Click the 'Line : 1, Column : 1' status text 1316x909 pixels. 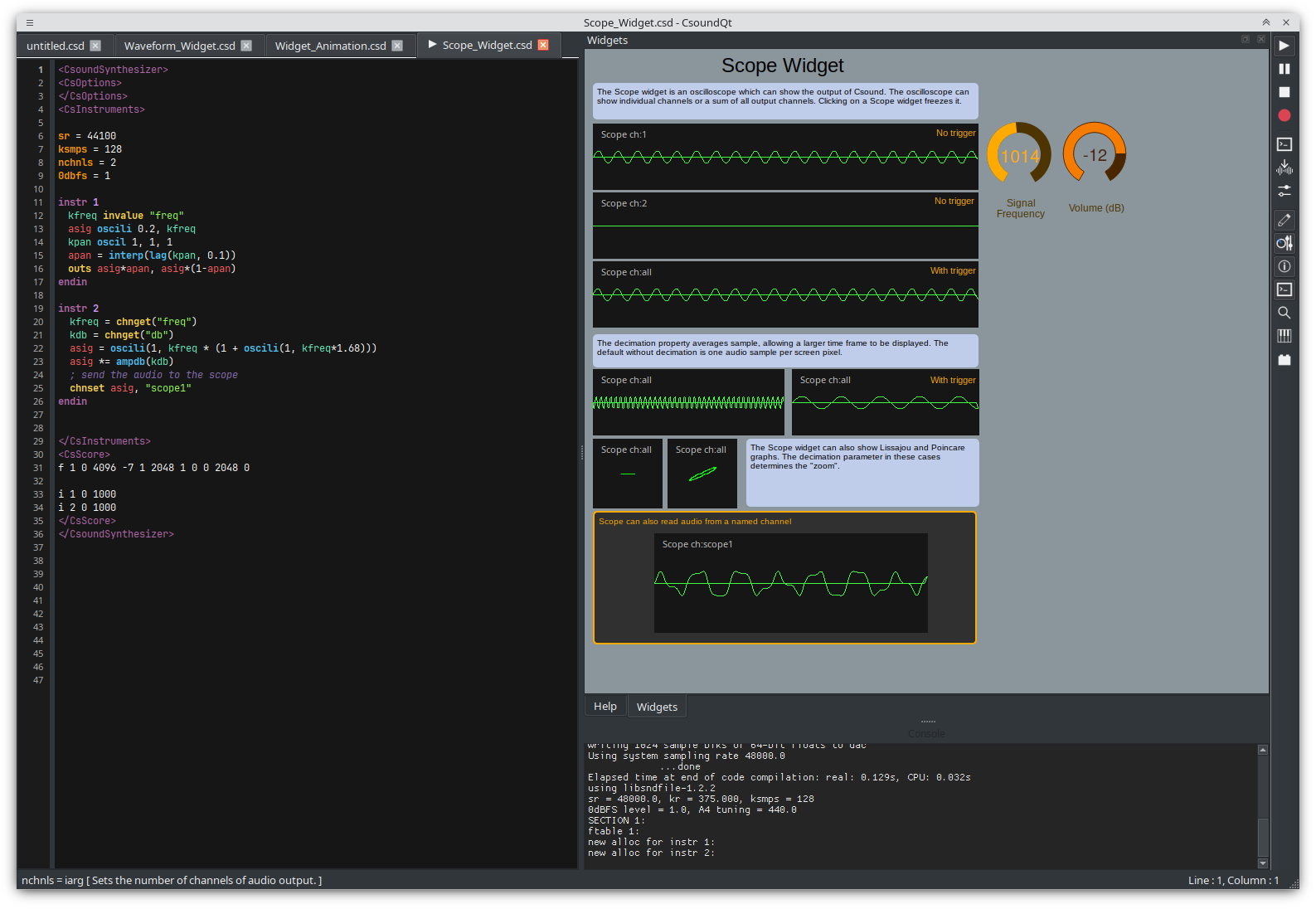[1233, 880]
